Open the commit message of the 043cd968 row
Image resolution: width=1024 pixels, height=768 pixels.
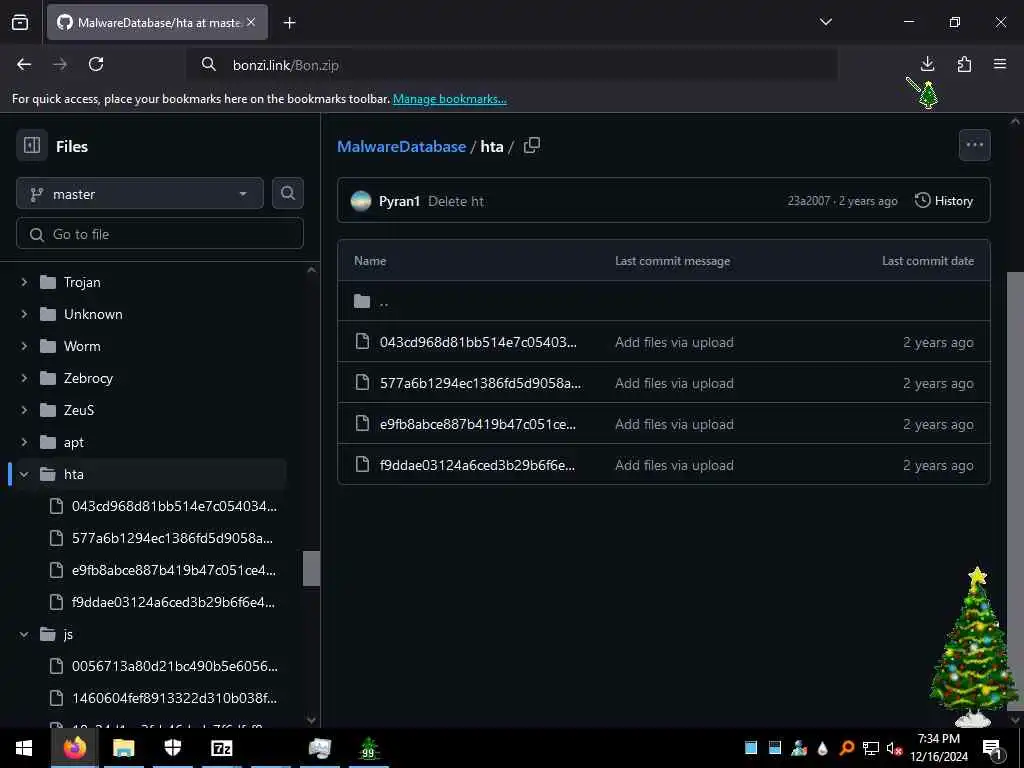674,342
